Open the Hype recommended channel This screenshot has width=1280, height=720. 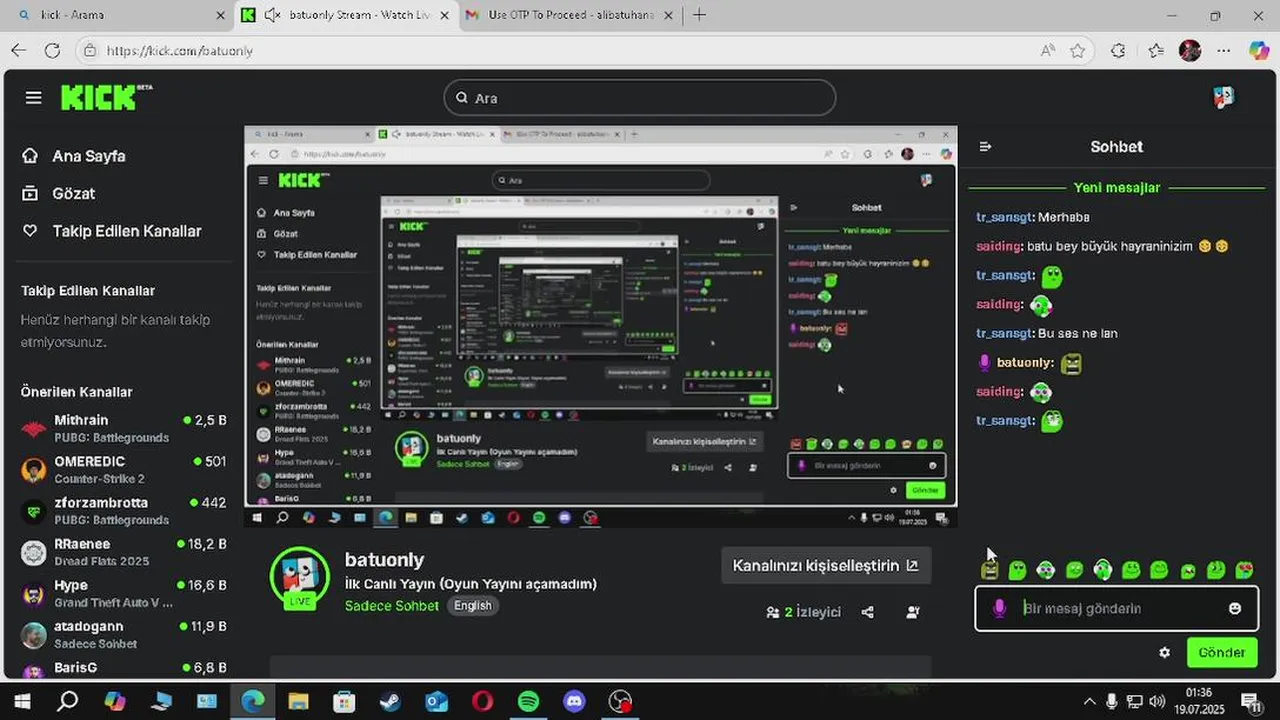tap(123, 593)
